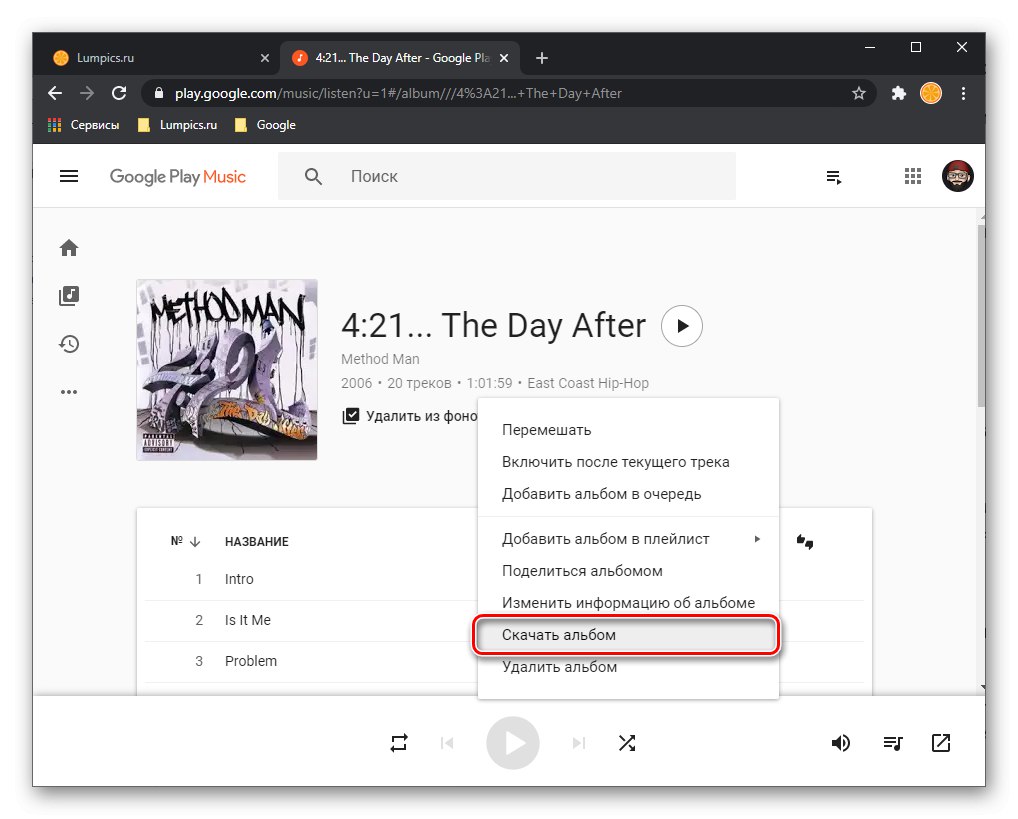Select Удалить альбом menu entry

[x=628, y=667]
